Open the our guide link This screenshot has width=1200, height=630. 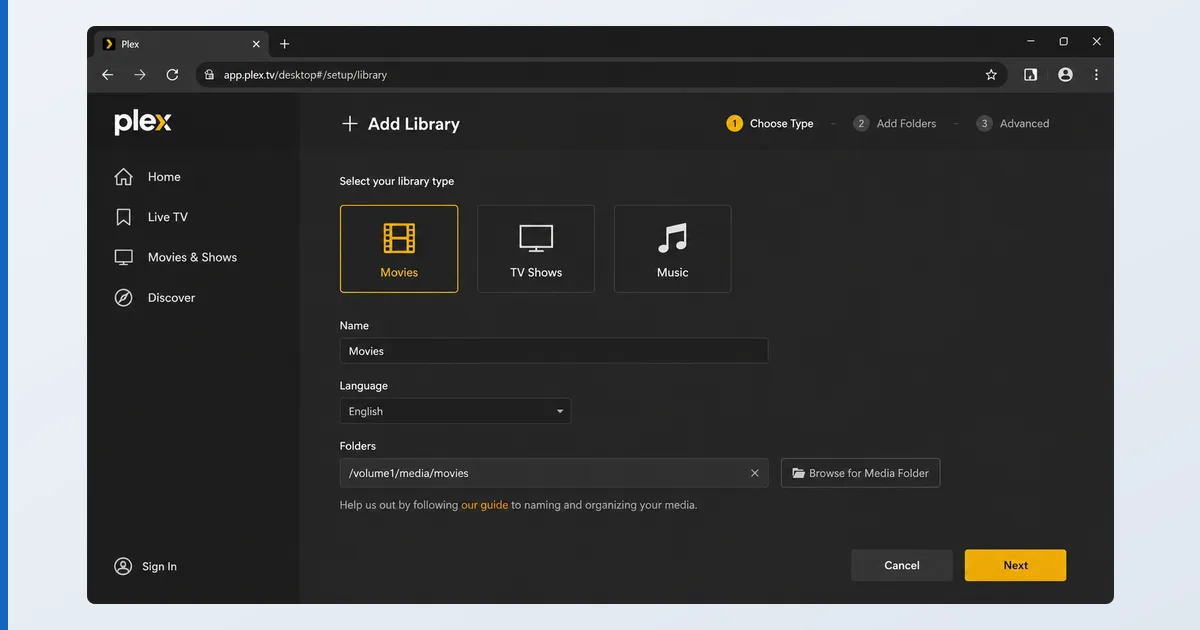point(485,505)
